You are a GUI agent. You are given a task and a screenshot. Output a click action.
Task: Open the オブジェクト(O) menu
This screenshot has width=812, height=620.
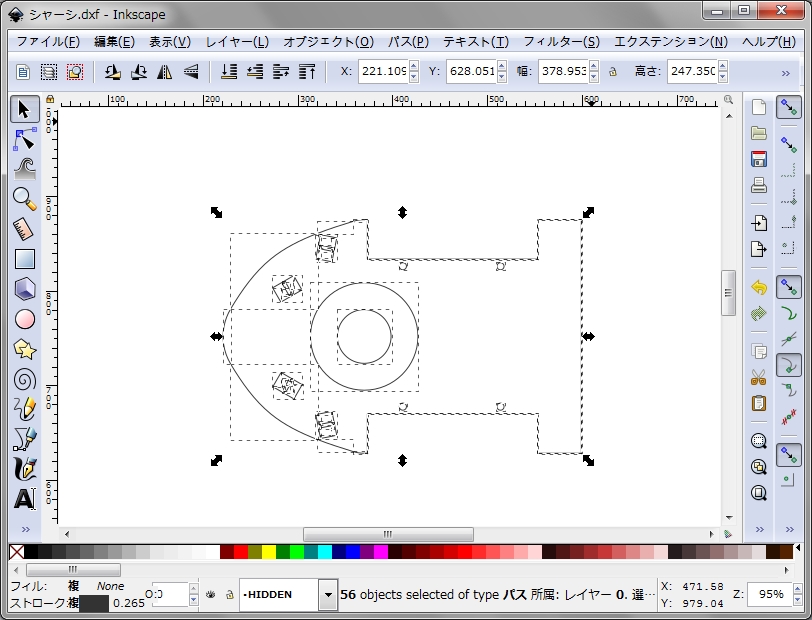(x=328, y=42)
